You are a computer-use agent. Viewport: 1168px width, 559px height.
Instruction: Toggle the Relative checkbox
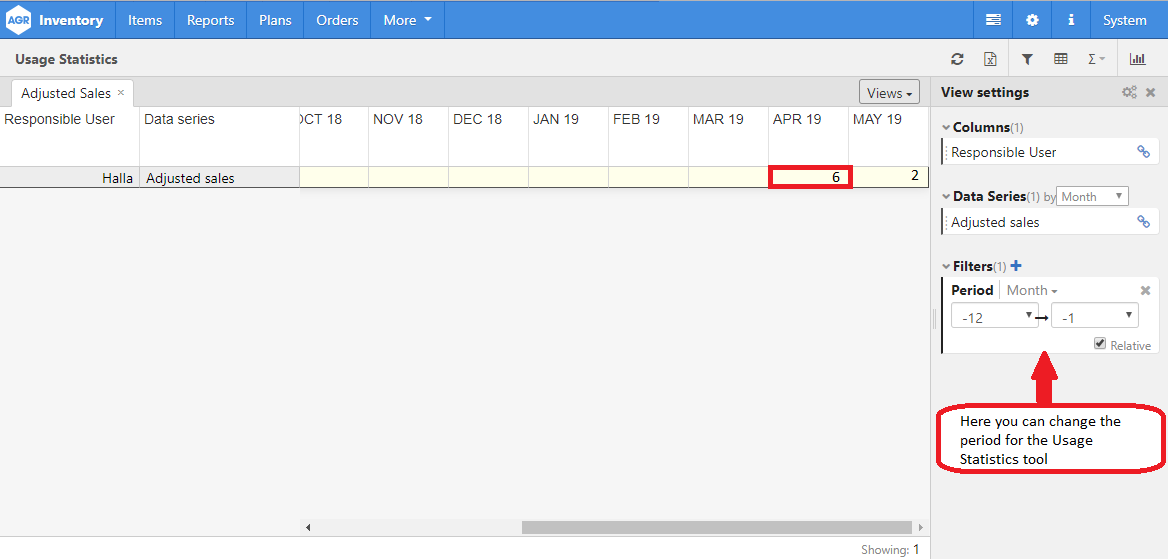click(x=1100, y=344)
